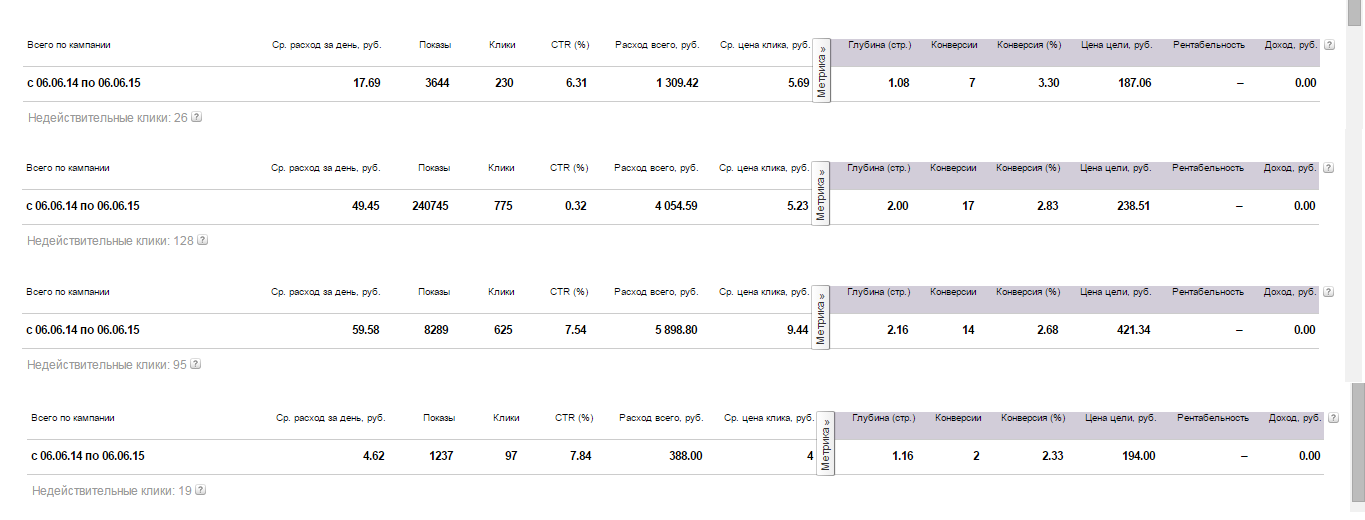Image resolution: width=1365 pixels, height=520 pixels.
Task: Click Доход help icon in 187.06 goal-price table
Action: click(1329, 45)
